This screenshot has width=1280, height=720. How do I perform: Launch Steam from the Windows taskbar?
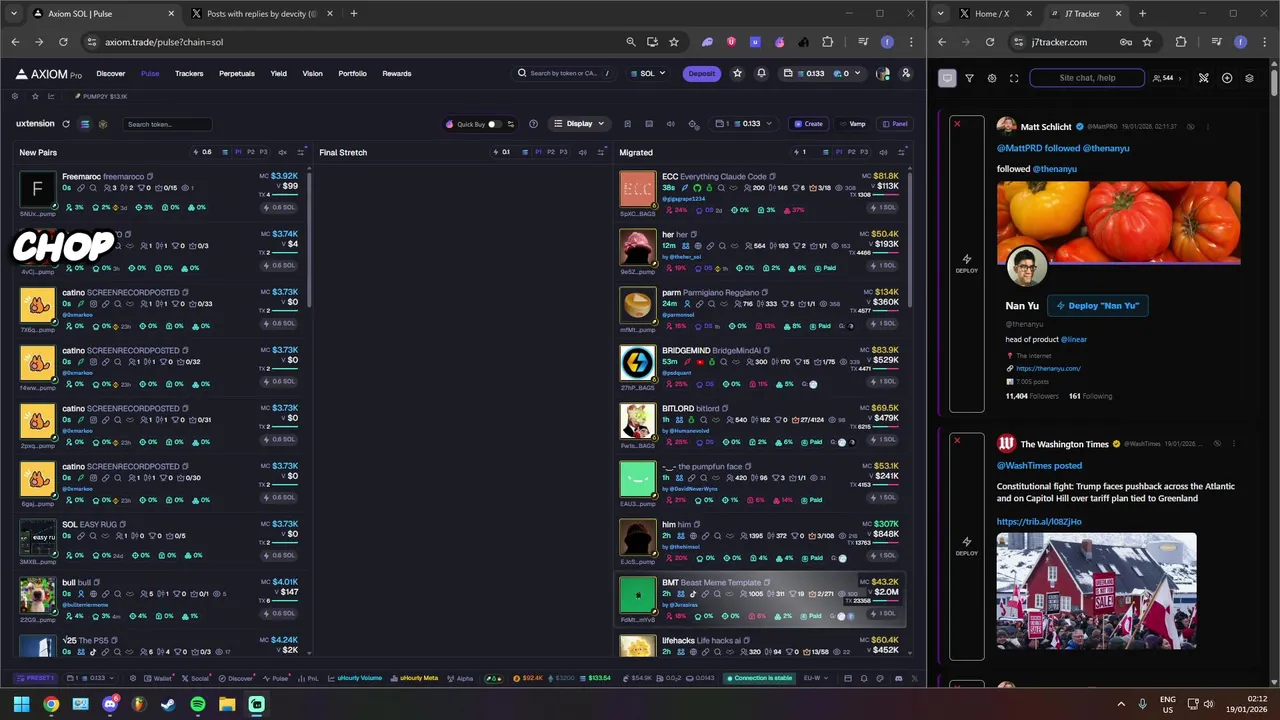pos(168,704)
